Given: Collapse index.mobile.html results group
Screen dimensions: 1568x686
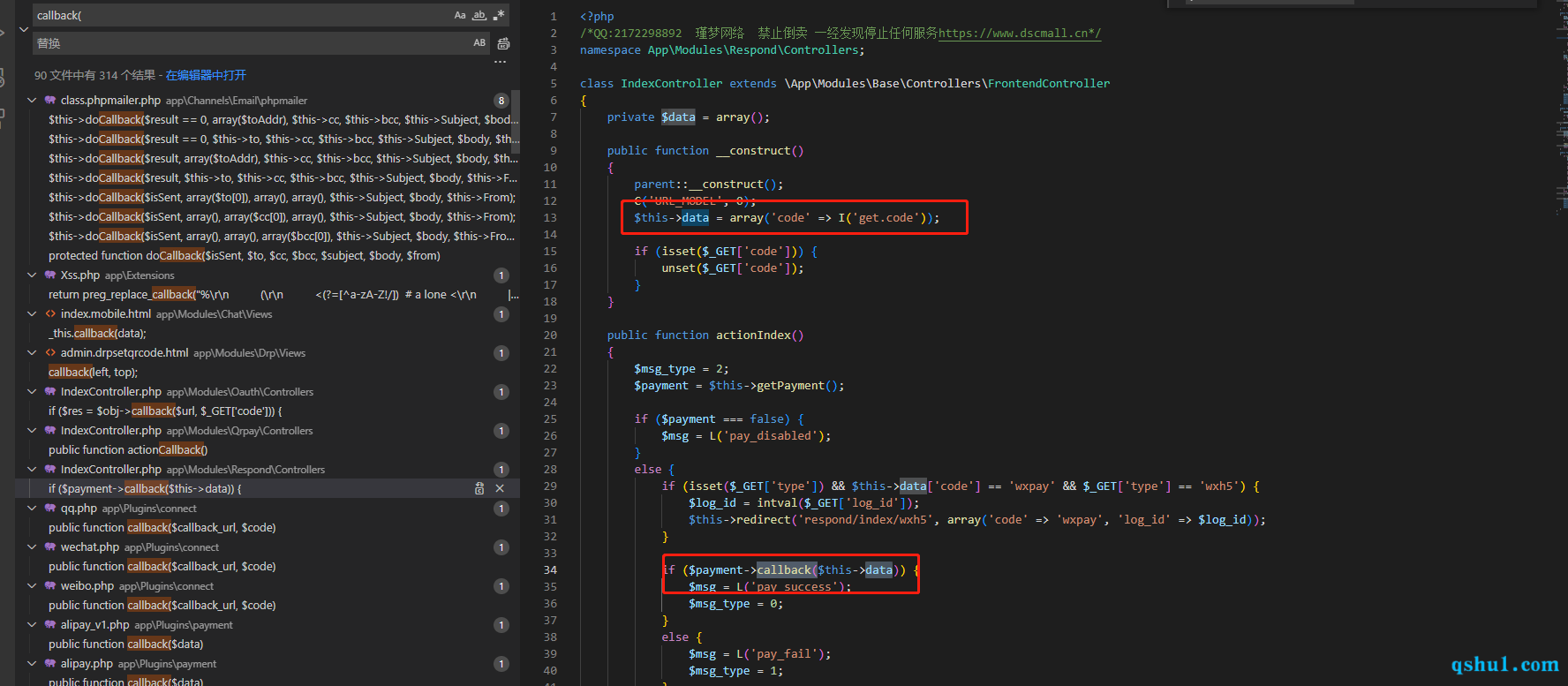Looking at the screenshot, I should (x=32, y=314).
